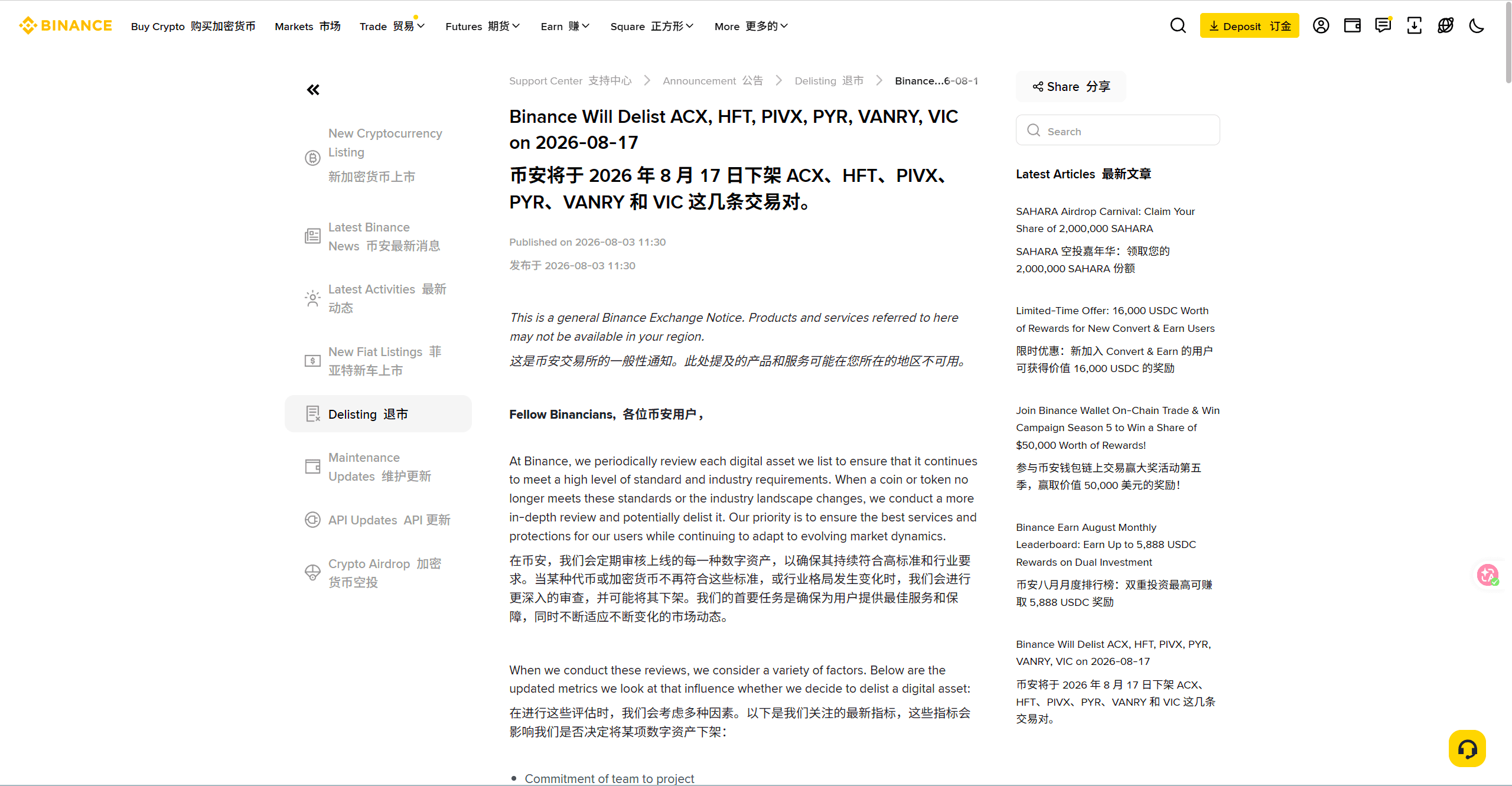
Task: Click the Latest Activities icon
Action: (x=312, y=298)
